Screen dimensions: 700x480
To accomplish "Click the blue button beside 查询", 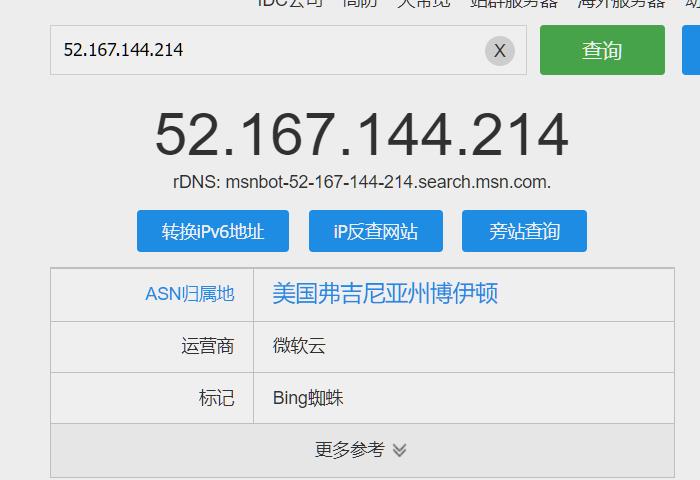I will click(691, 50).
